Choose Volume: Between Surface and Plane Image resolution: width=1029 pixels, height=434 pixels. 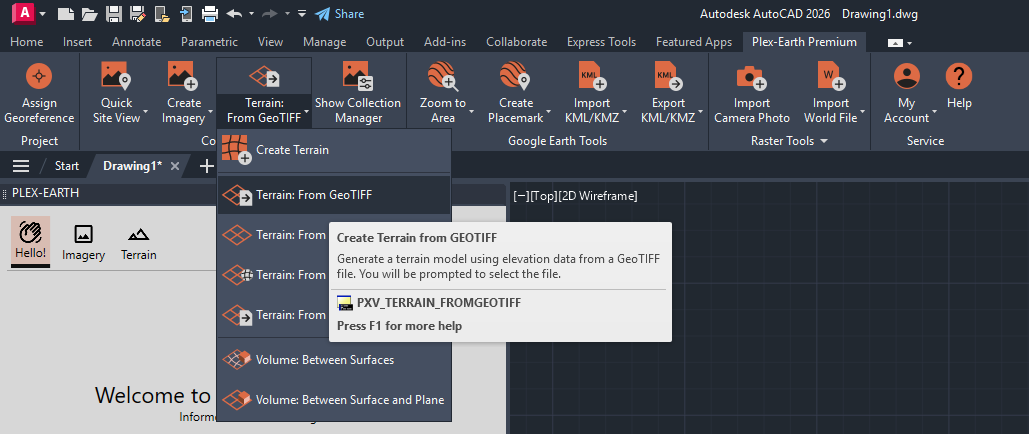335,400
